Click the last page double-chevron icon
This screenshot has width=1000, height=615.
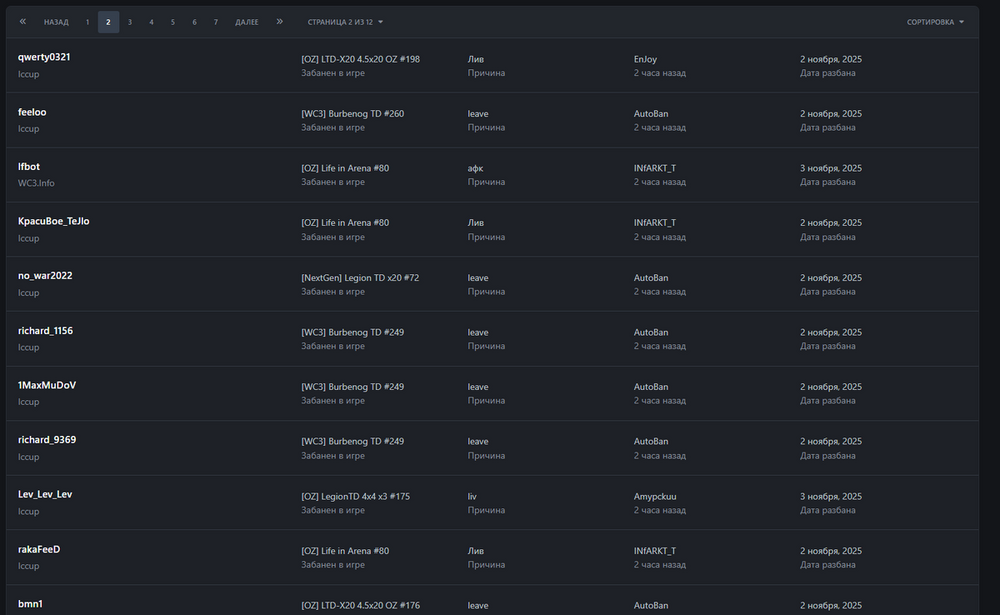tap(279, 21)
